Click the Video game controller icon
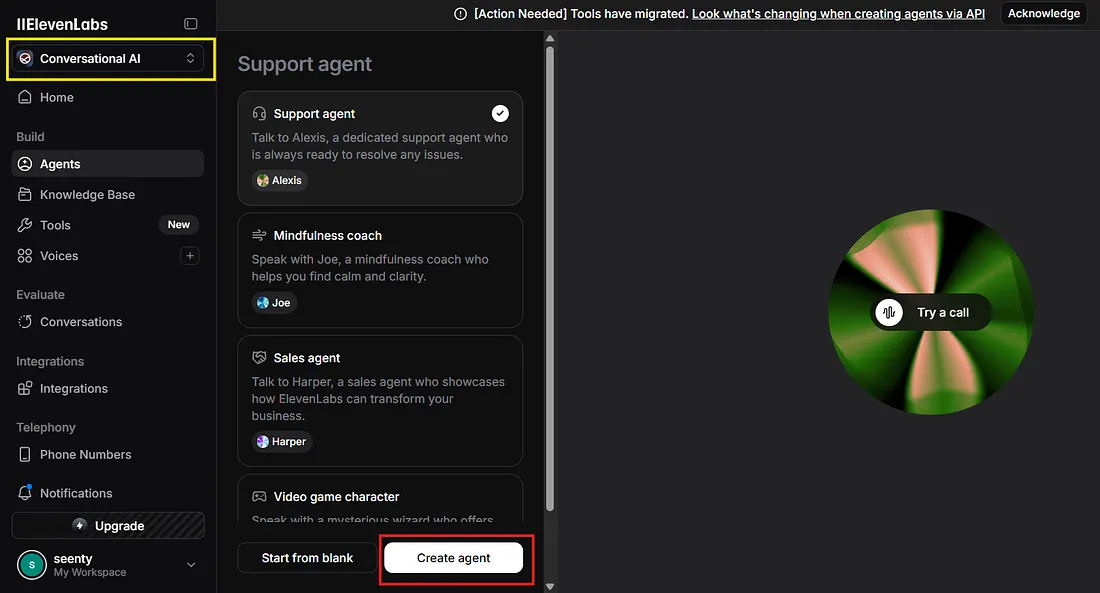 point(260,497)
